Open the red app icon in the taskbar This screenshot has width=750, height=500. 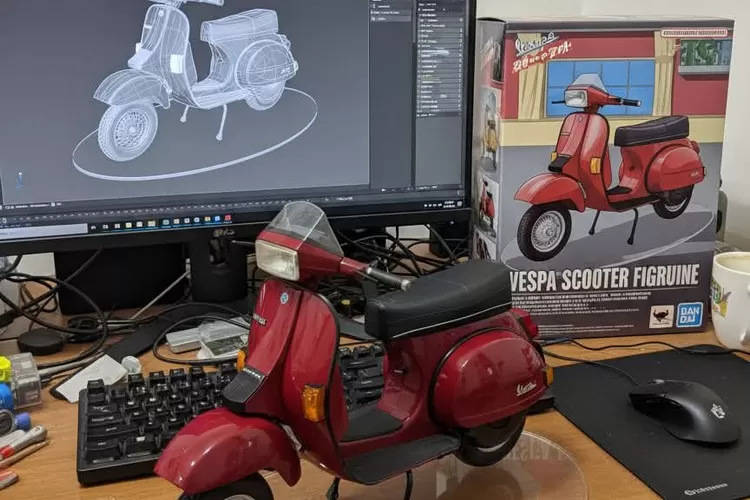pyautogui.click(x=228, y=219)
